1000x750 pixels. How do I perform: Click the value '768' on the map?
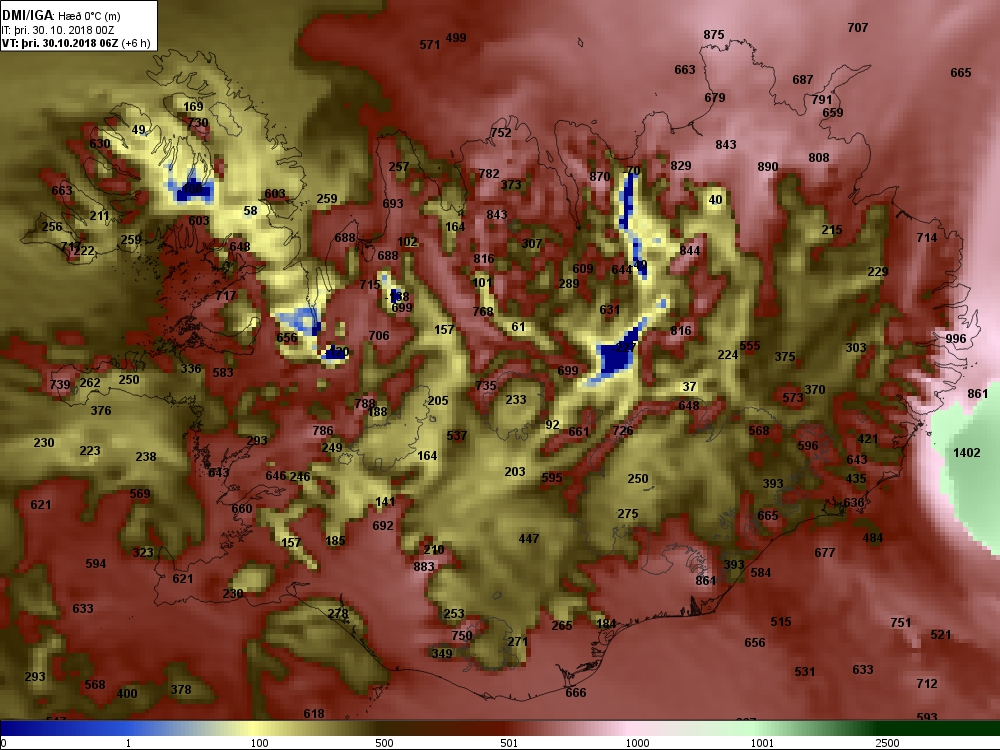pyautogui.click(x=483, y=311)
